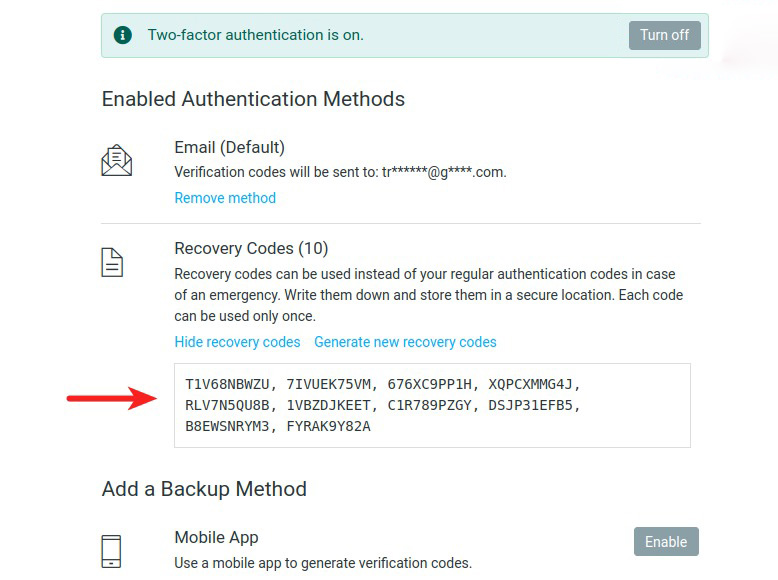Click the Add a Backup Method heading
The width and height of the screenshot is (778, 580).
tap(204, 489)
